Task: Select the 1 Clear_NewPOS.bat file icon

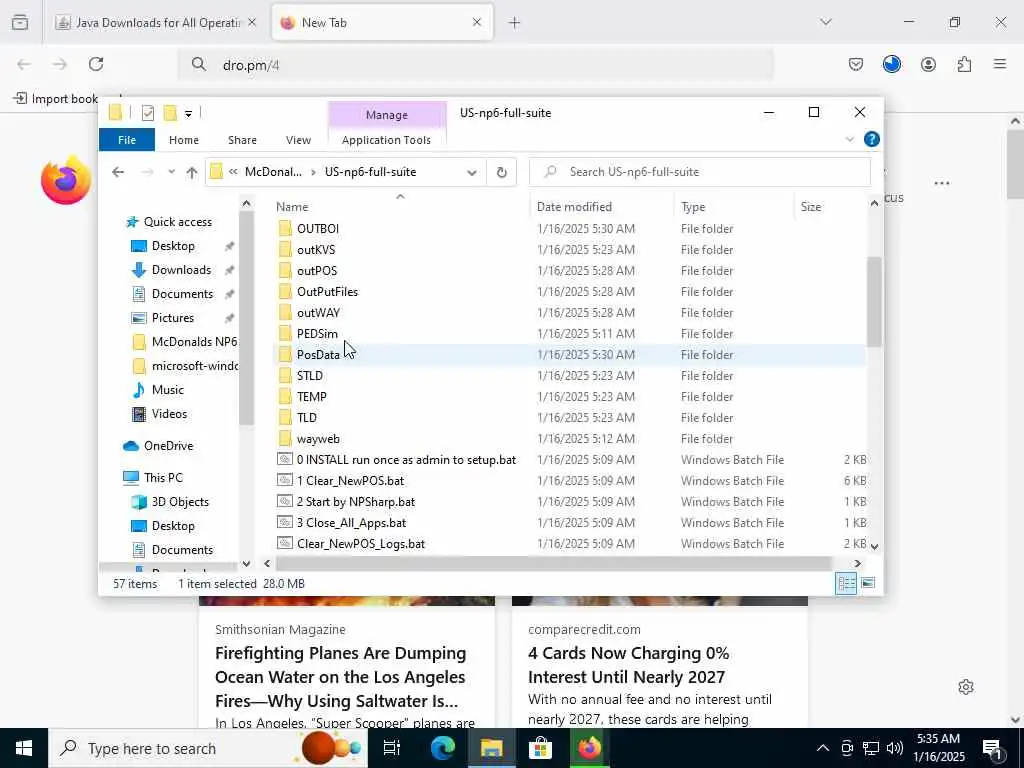Action: [285, 481]
